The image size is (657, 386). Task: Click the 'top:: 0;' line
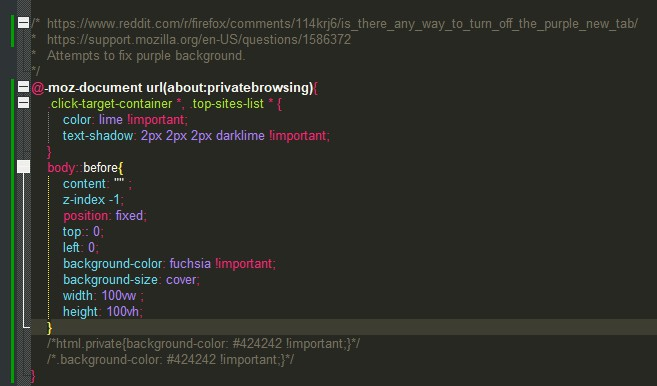(83, 231)
